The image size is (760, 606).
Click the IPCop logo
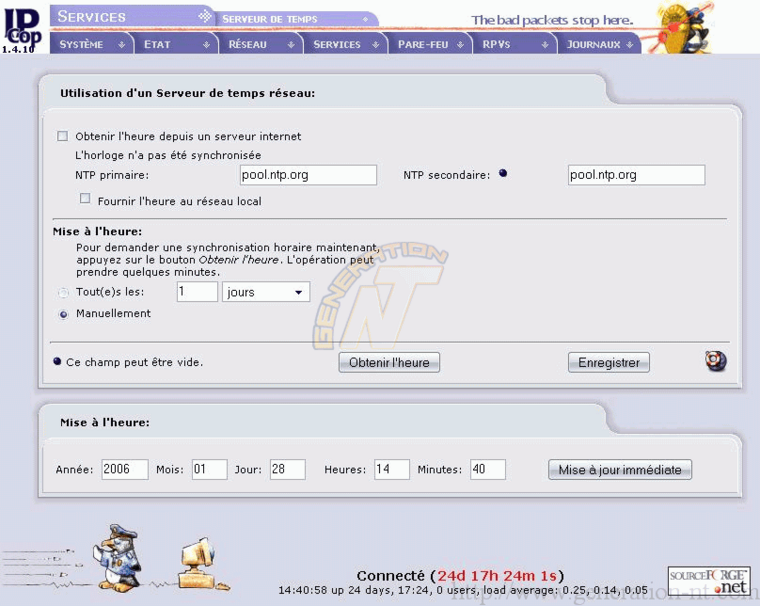pos(23,29)
